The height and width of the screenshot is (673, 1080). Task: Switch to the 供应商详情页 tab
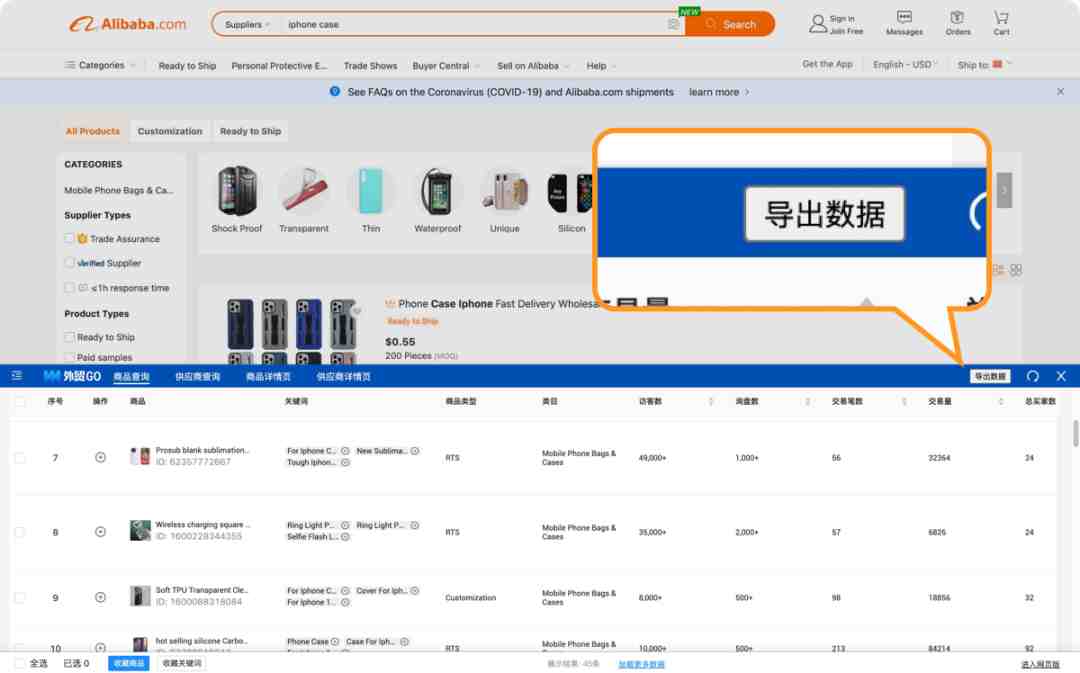click(344, 377)
